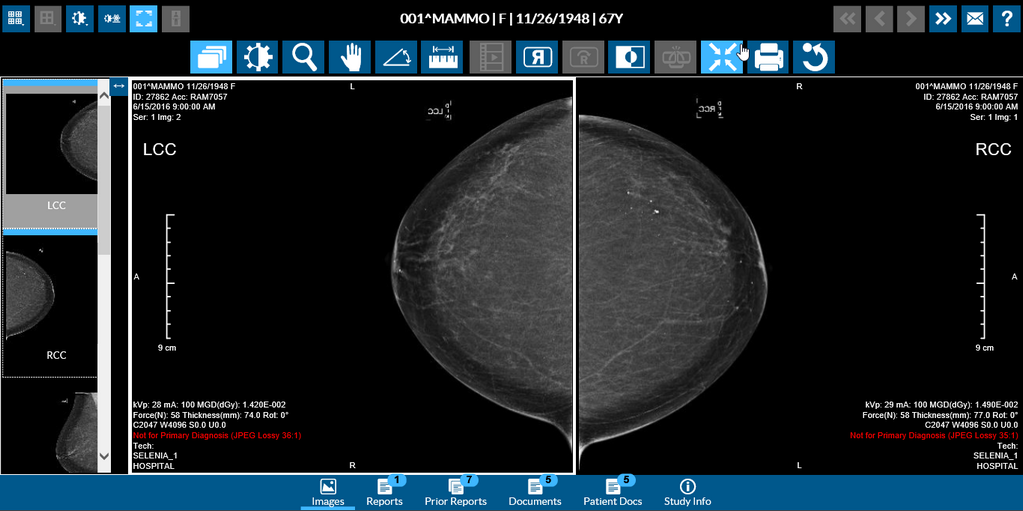This screenshot has width=1023, height=511.
Task: Collapse the thumbnail panel with the arrow handle
Action: (x=119, y=87)
